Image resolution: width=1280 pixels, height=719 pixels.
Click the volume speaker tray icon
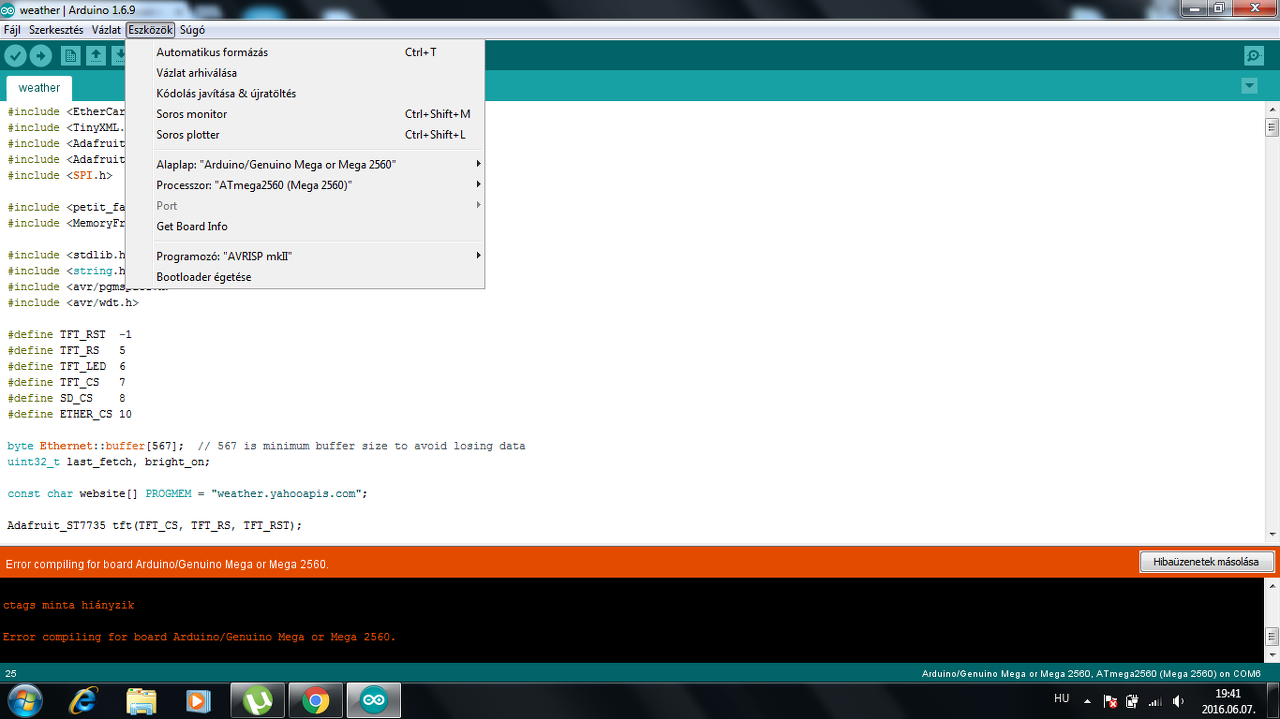click(1178, 701)
